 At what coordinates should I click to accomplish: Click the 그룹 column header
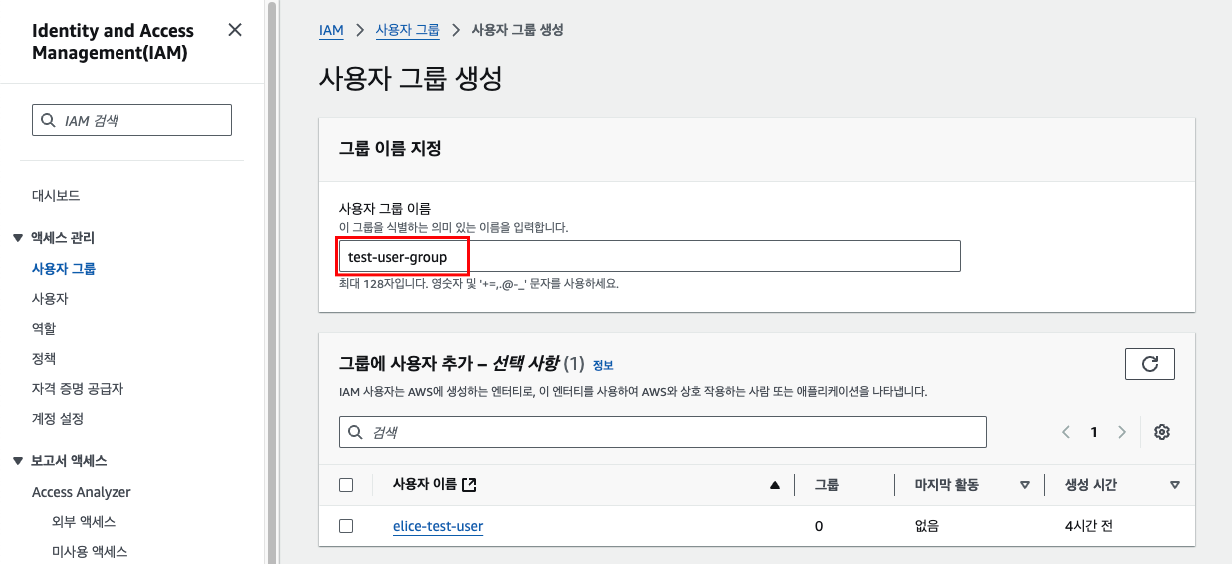[827, 485]
